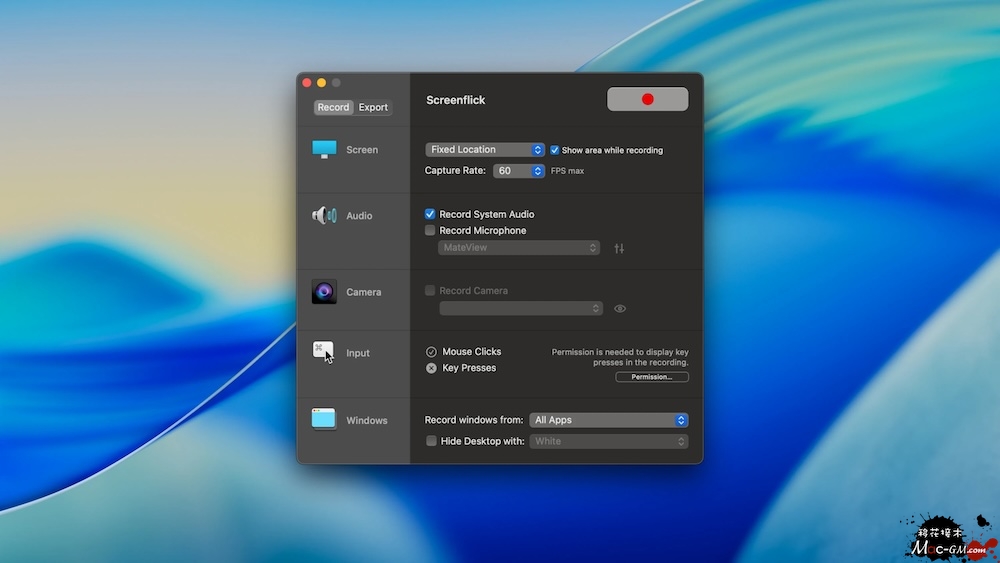Toggle the Mouse Clicks option
The height and width of the screenshot is (563, 1000).
point(431,352)
